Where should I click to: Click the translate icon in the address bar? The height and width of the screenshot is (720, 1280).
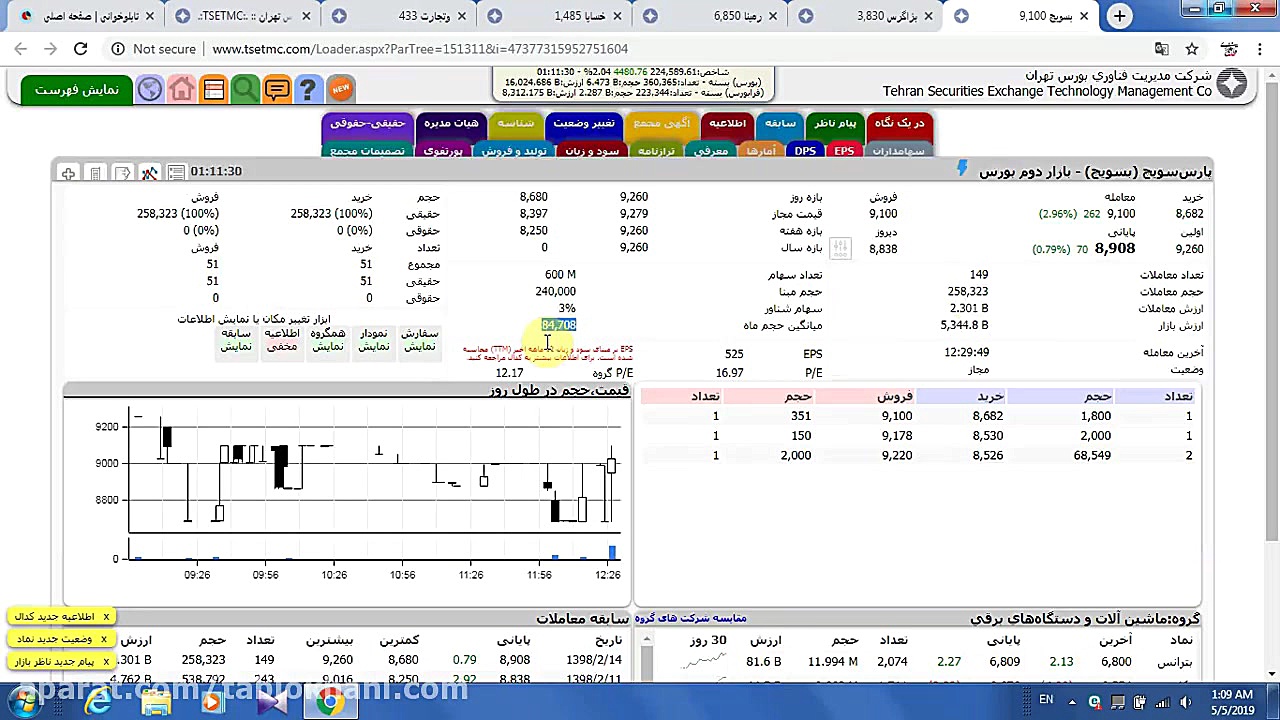coord(1161,48)
